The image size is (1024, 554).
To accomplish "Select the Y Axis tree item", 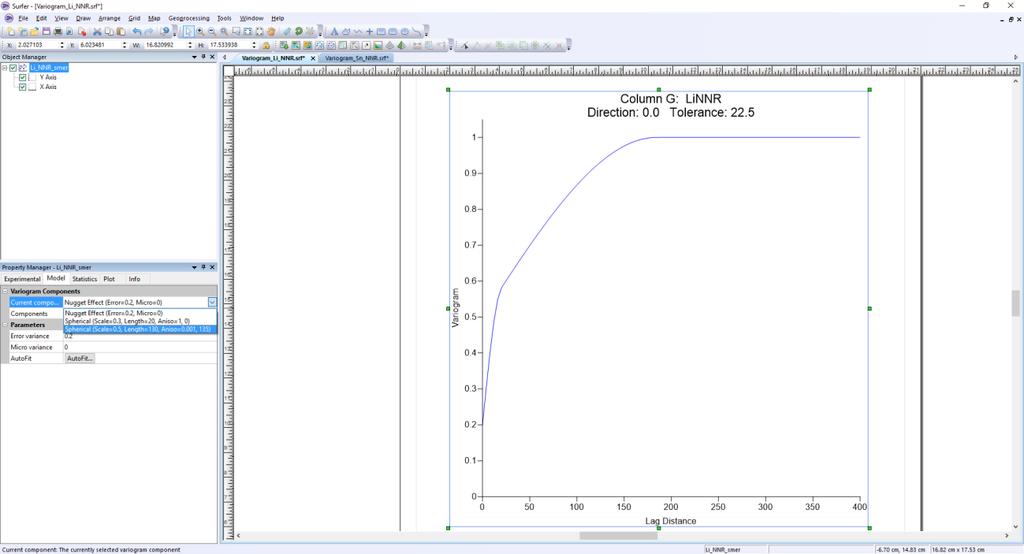I will pos(48,77).
